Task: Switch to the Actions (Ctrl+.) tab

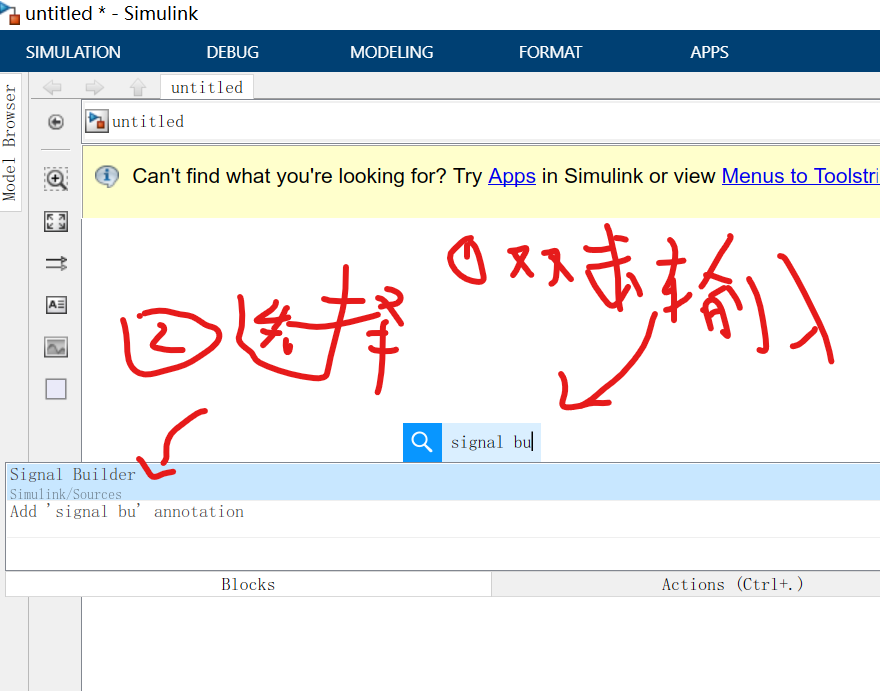Action: tap(686, 584)
